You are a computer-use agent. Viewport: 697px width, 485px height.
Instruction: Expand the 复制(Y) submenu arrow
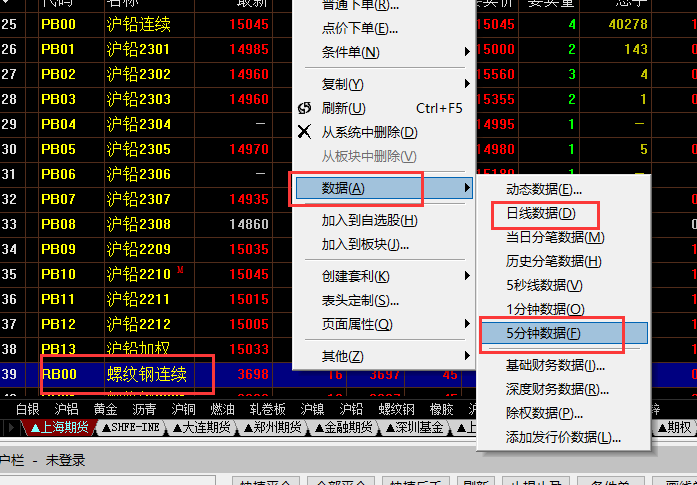[467, 84]
